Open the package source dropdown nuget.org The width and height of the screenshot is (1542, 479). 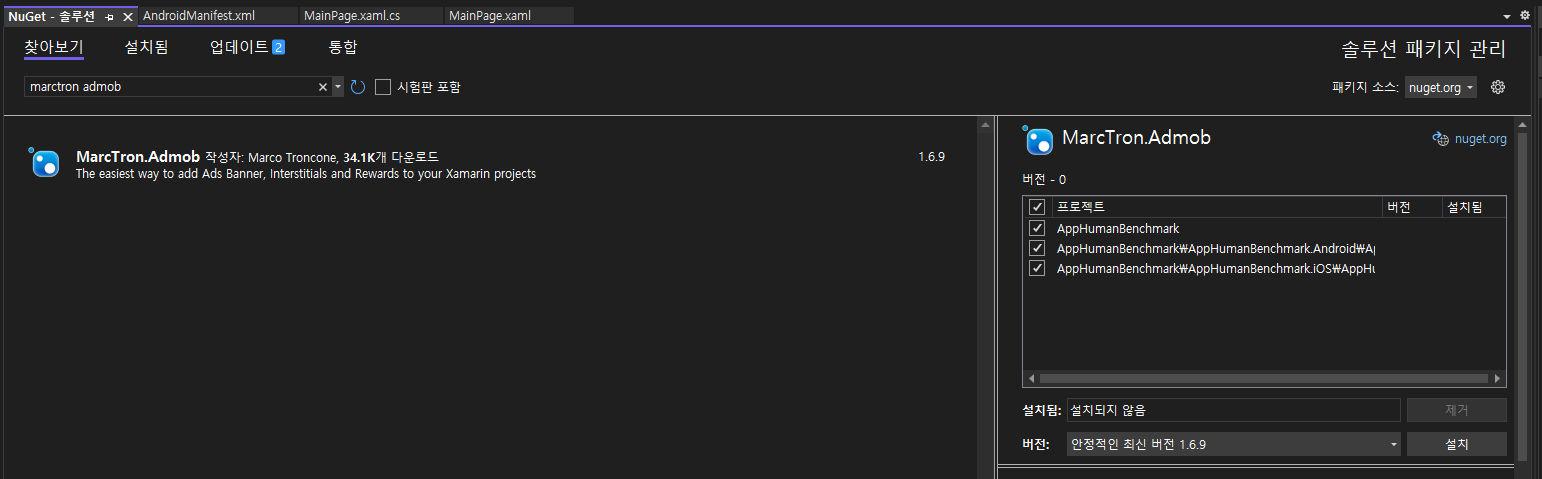[1440, 87]
